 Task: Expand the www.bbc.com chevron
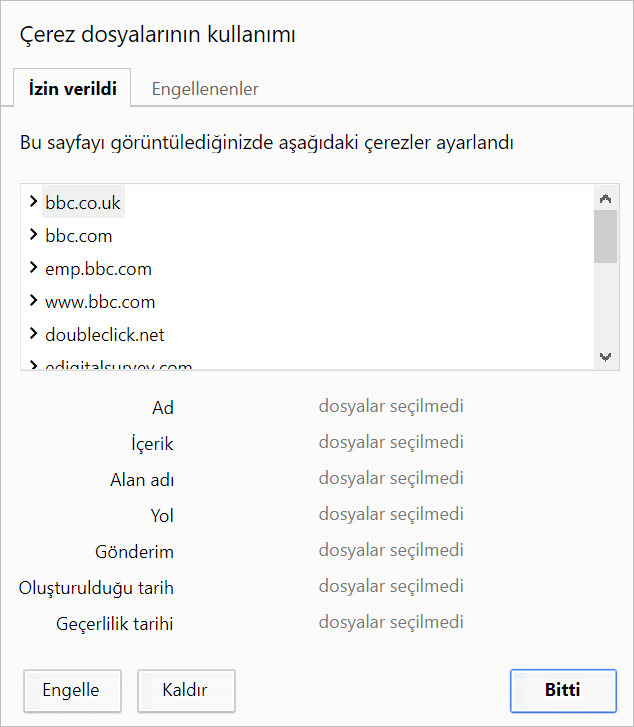[x=33, y=300]
